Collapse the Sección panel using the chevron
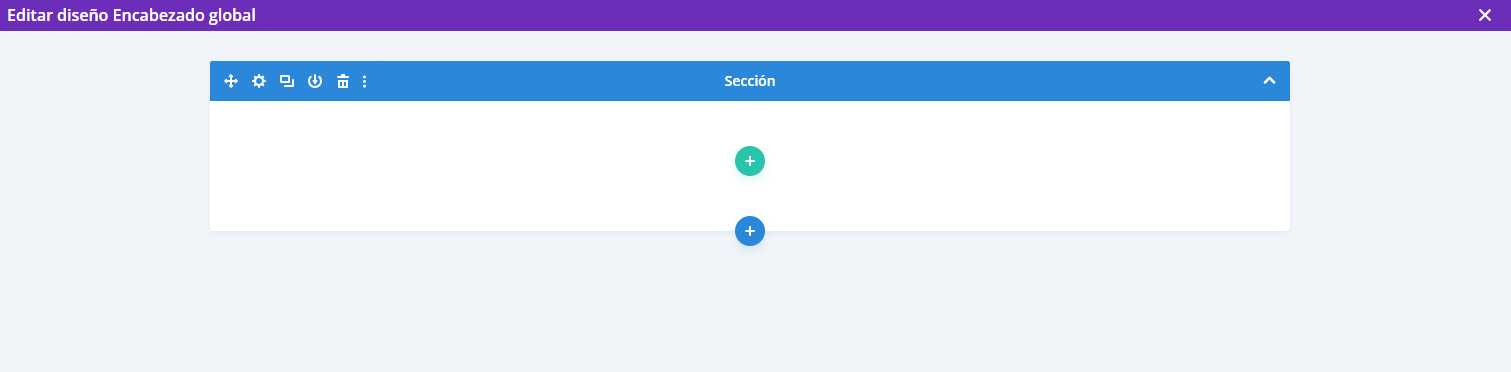The width and height of the screenshot is (1511, 372). pos(1269,81)
